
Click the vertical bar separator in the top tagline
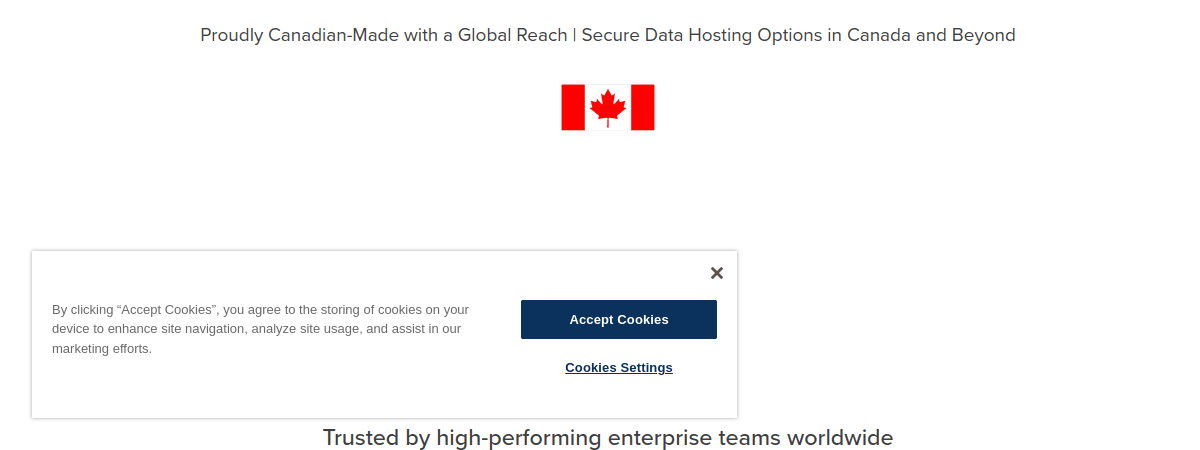[x=575, y=36]
